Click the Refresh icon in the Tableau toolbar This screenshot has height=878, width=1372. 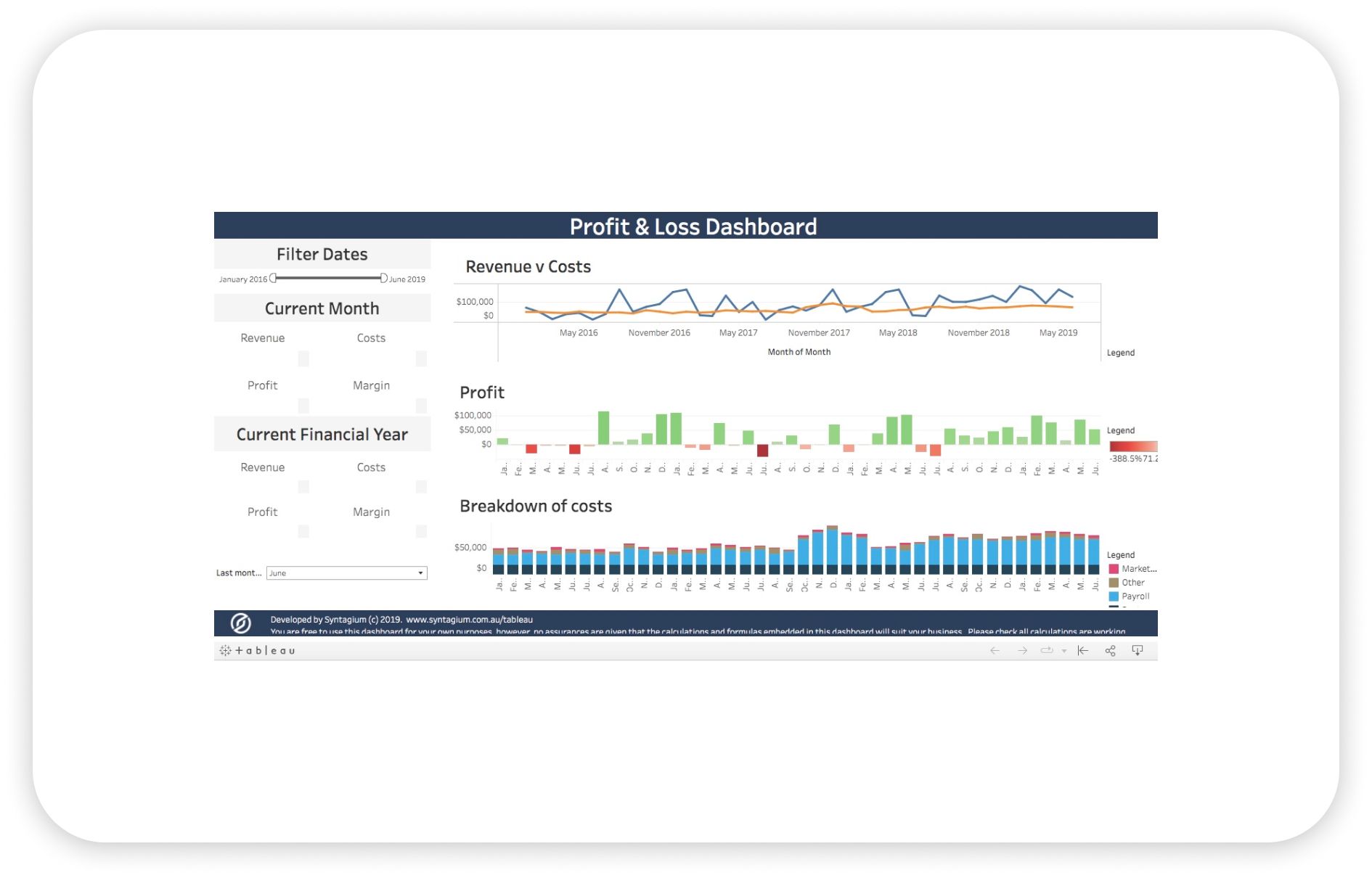1048,650
